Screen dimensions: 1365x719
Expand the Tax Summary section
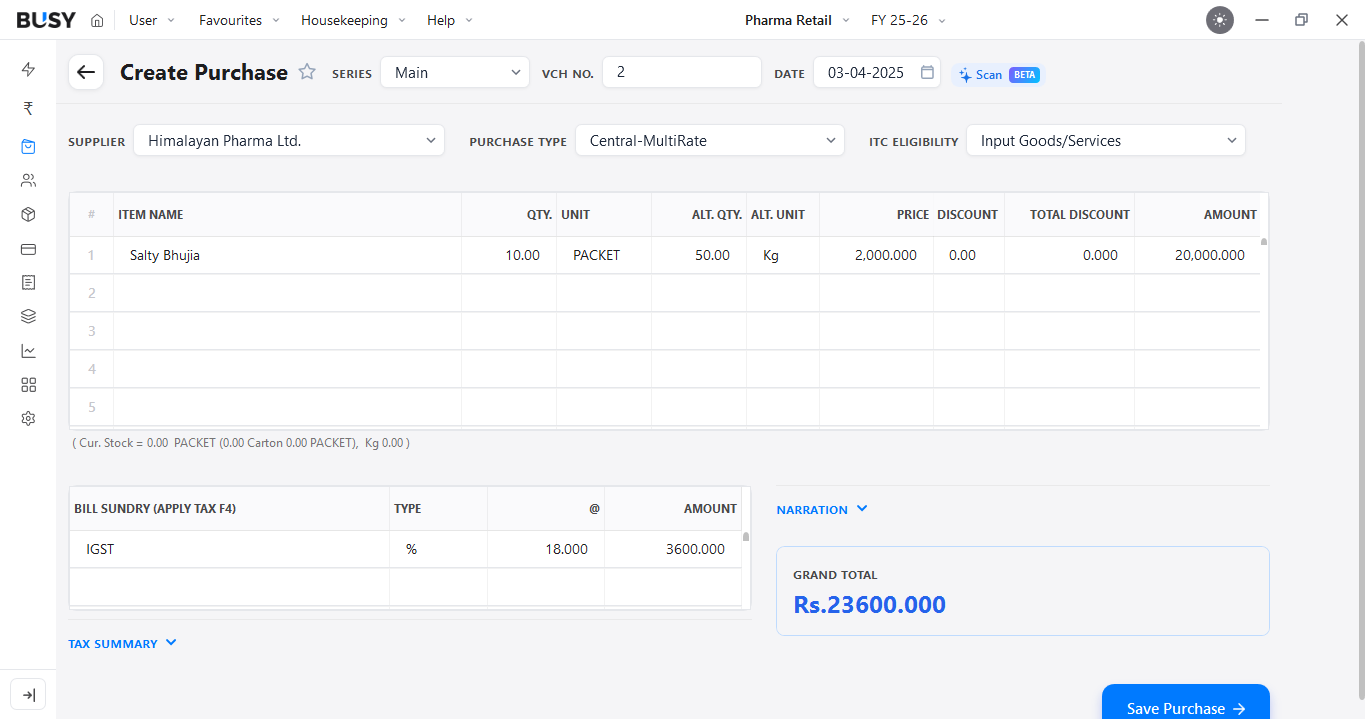(123, 643)
